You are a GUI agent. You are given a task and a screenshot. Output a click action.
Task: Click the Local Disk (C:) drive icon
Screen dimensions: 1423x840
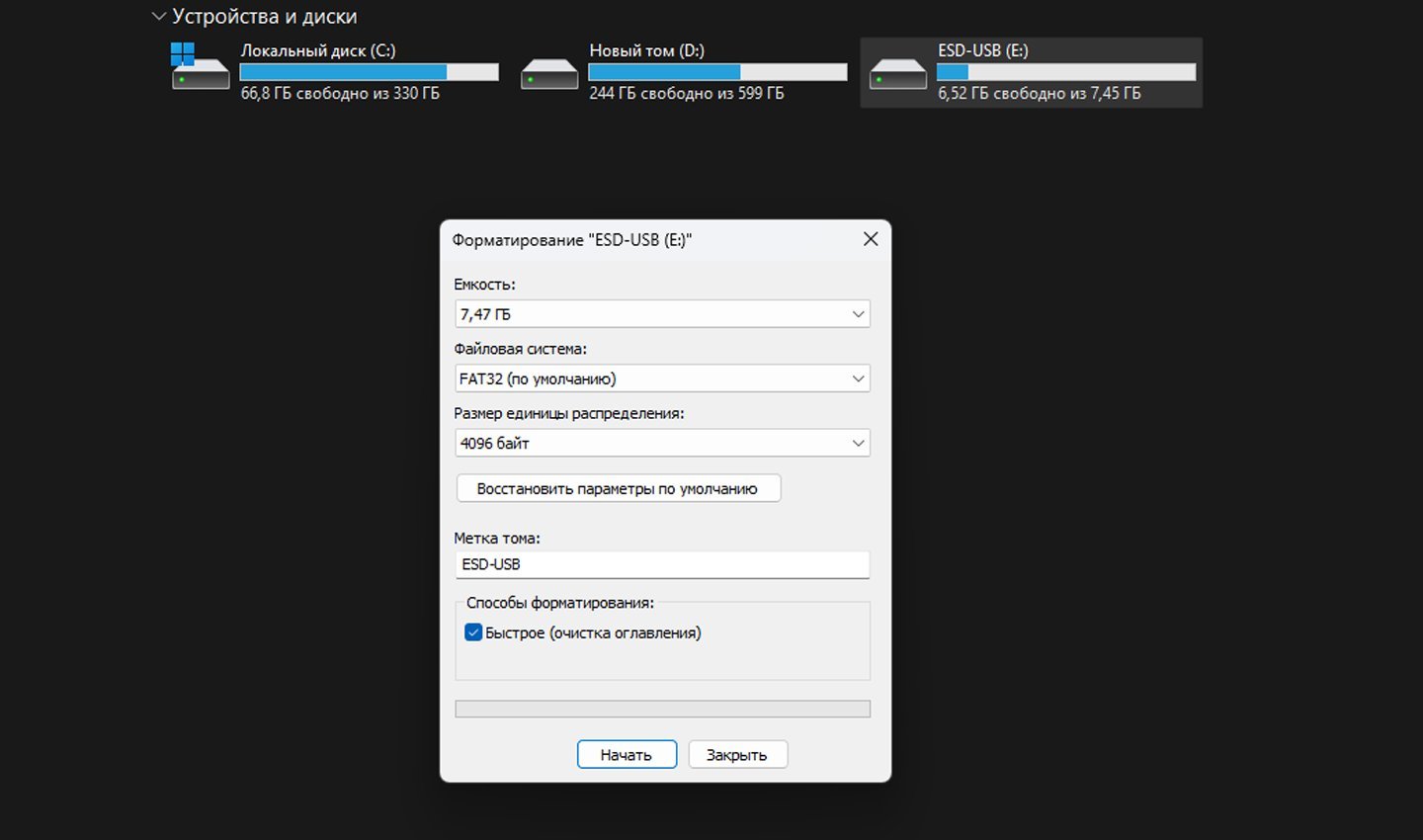coord(200,68)
